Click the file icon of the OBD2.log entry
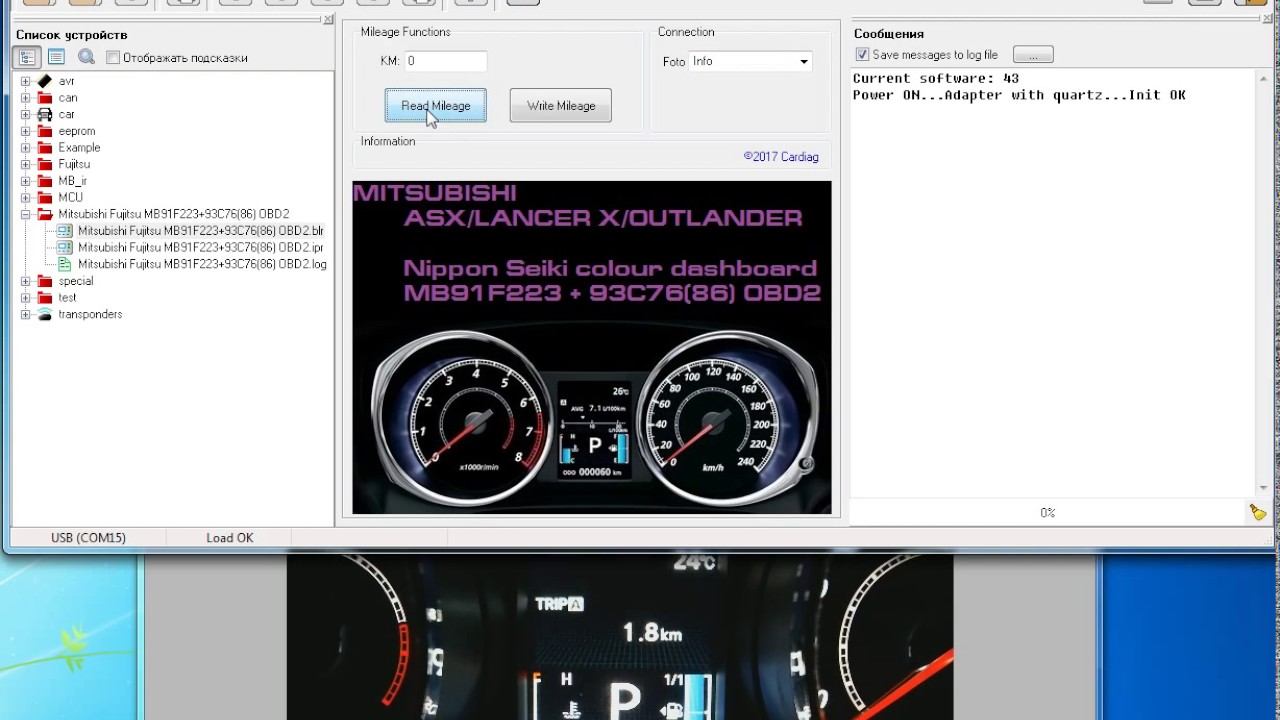The image size is (1280, 720). click(65, 264)
